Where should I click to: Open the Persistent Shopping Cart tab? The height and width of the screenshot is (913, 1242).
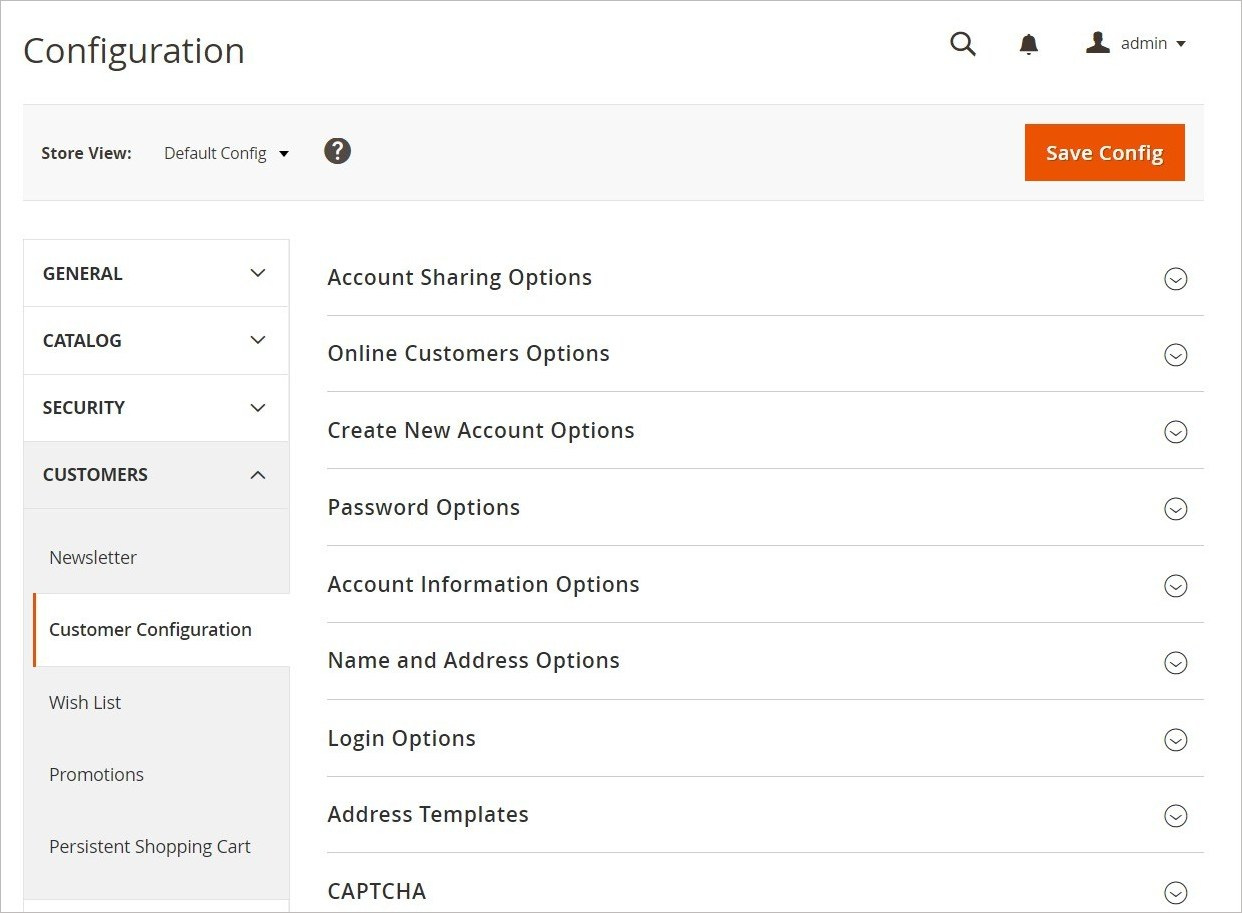click(x=150, y=846)
